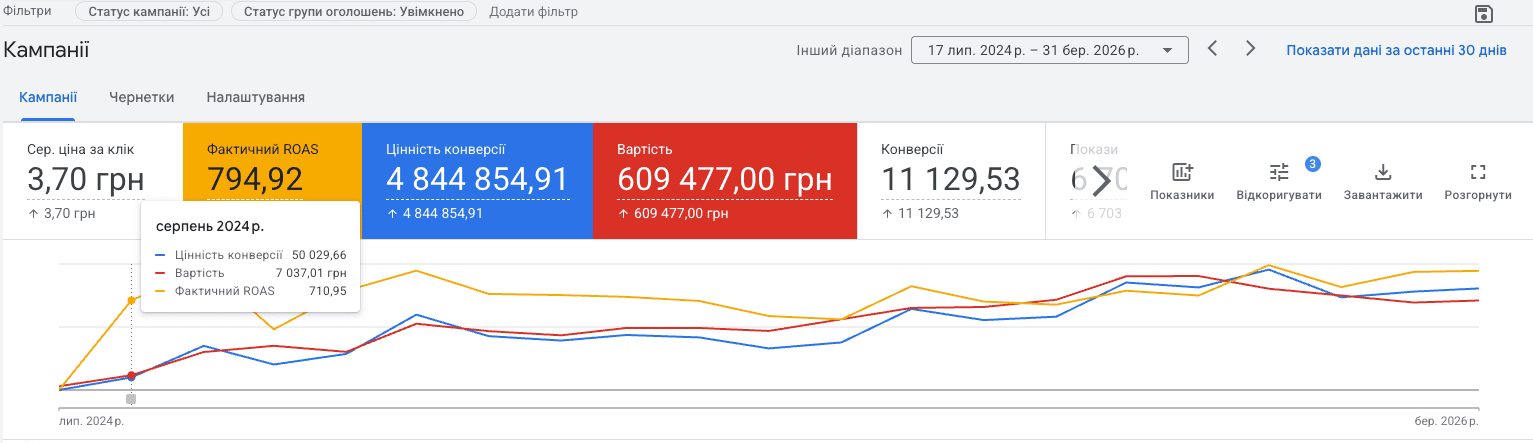Select the blue Цінність конверсії scorecard
The height and width of the screenshot is (443, 1533).
(x=477, y=181)
